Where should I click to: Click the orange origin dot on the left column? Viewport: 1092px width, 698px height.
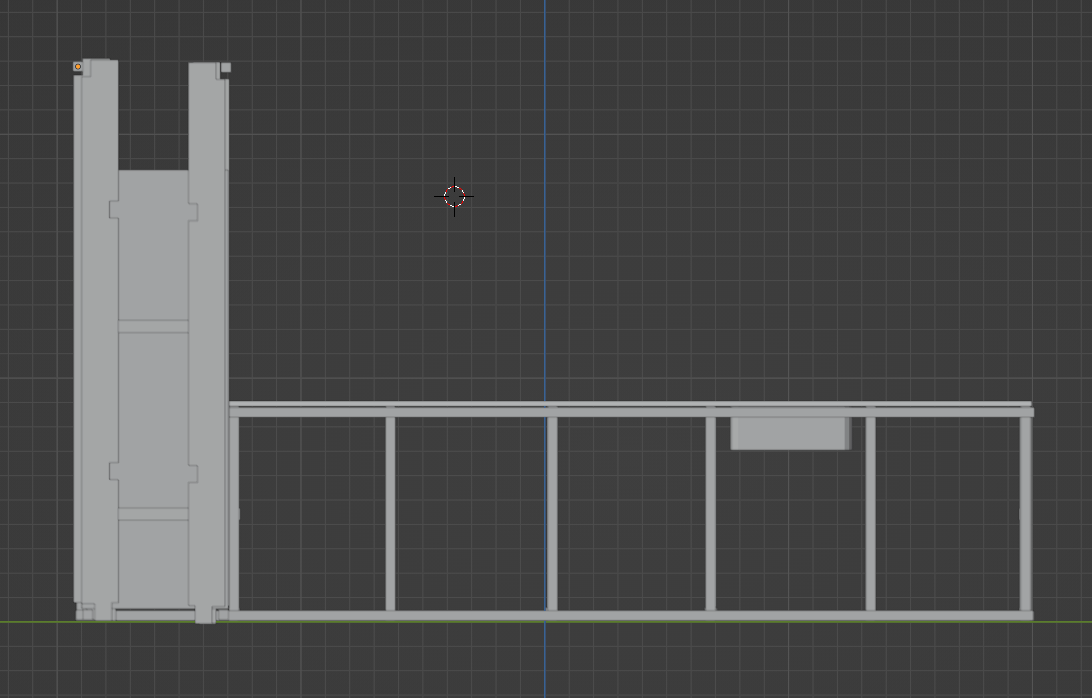click(78, 66)
